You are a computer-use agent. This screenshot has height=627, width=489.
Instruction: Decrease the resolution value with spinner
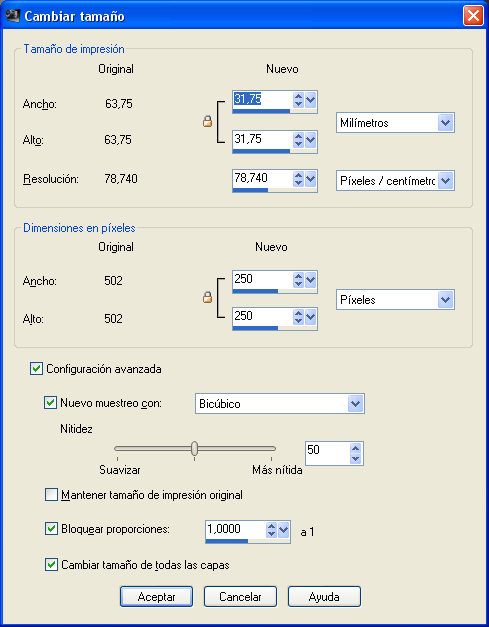(298, 183)
